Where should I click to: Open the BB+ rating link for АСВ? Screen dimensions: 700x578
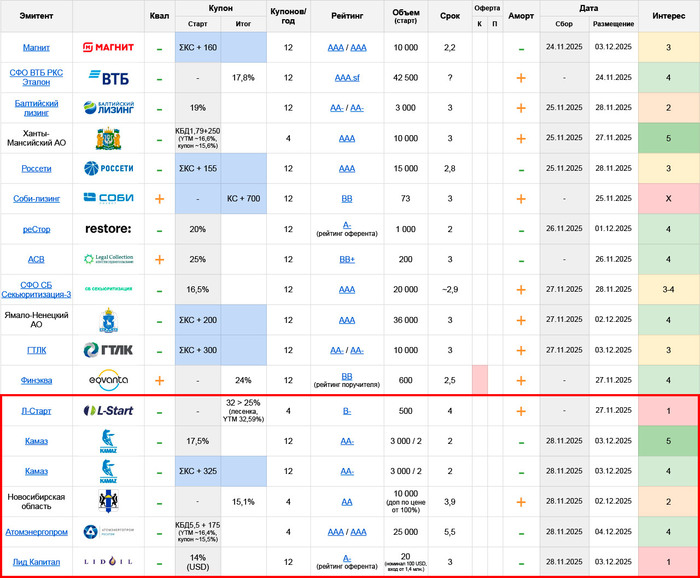pos(346,259)
